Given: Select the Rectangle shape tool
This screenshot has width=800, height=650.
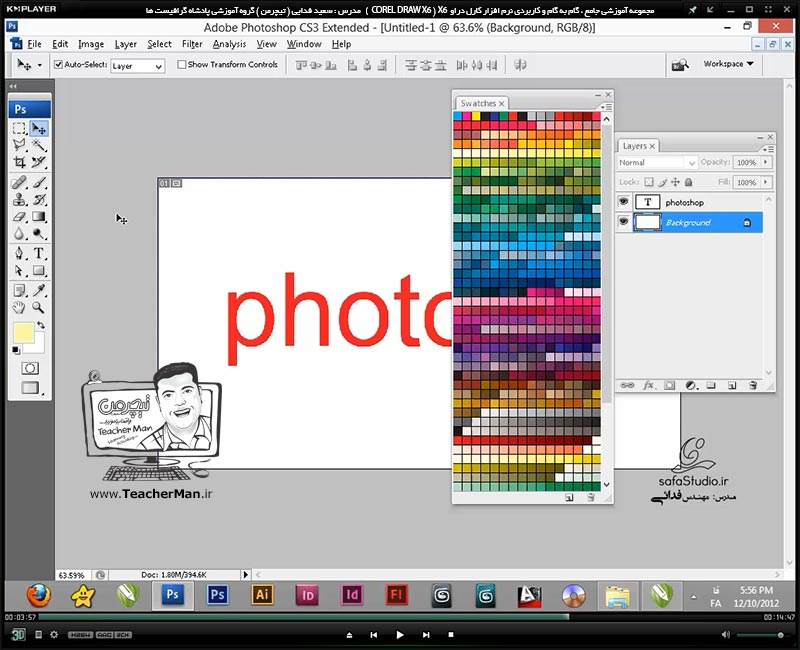Looking at the screenshot, I should click(39, 270).
